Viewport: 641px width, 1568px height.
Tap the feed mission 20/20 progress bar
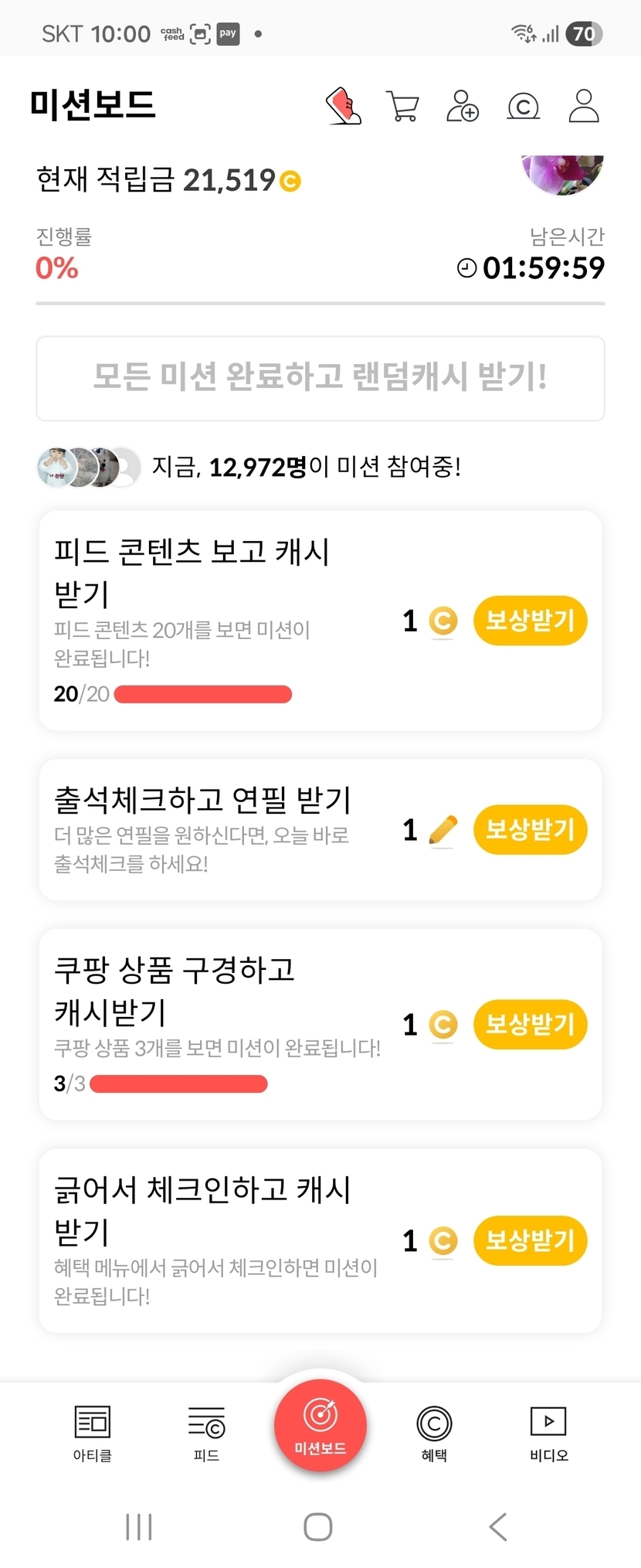pyautogui.click(x=203, y=694)
